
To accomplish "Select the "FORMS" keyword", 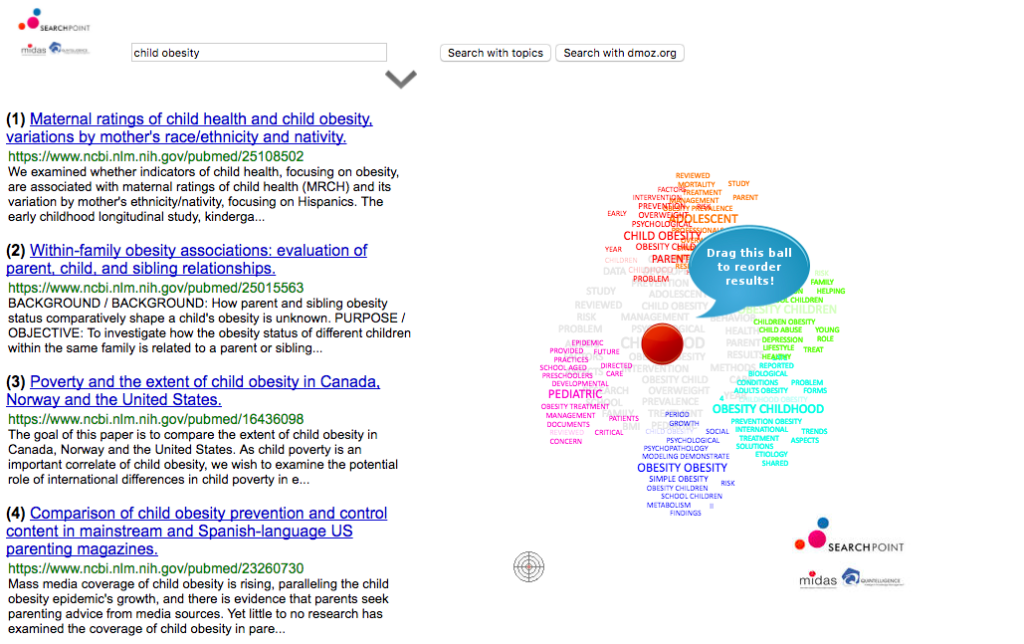I will (x=815, y=391).
